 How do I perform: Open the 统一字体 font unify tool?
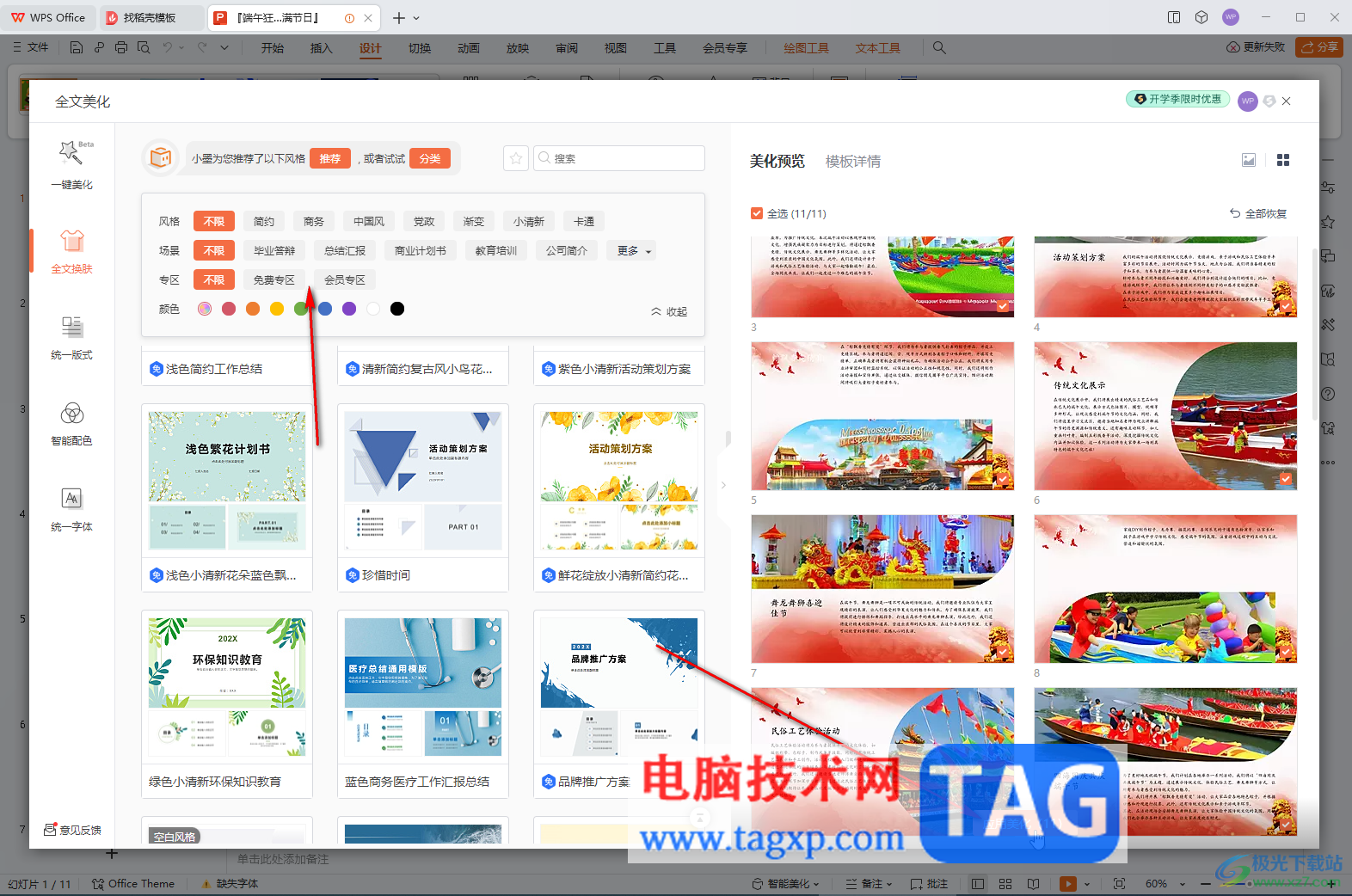[72, 508]
